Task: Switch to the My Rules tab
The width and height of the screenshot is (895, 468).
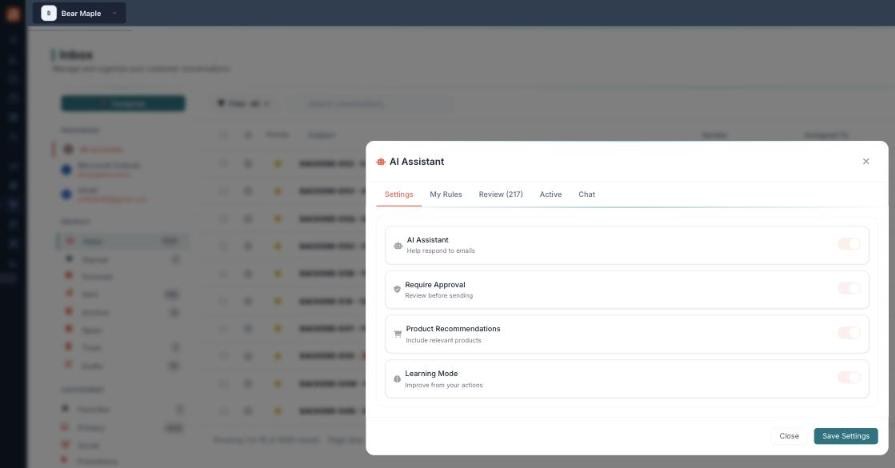Action: pyautogui.click(x=446, y=195)
